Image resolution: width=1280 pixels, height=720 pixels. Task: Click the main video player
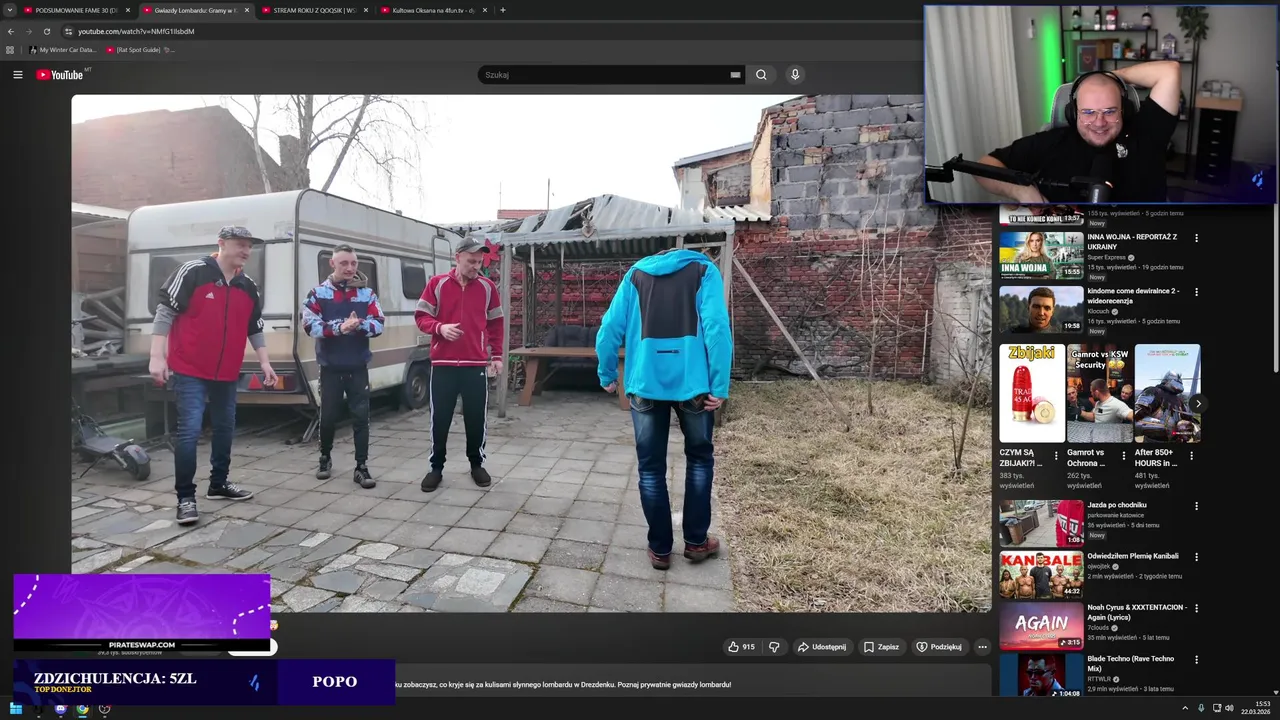pyautogui.click(x=531, y=353)
